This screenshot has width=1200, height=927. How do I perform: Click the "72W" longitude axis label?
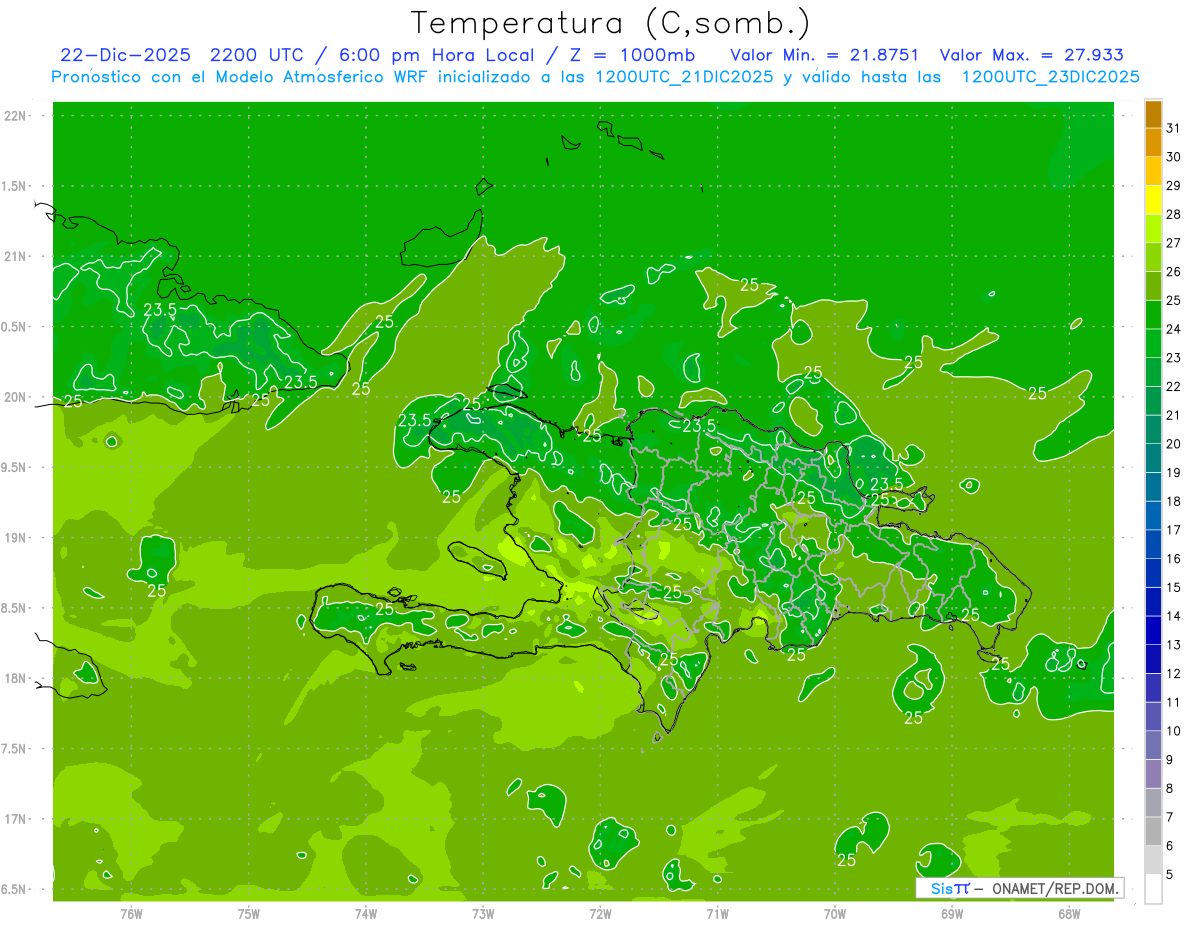coord(600,914)
